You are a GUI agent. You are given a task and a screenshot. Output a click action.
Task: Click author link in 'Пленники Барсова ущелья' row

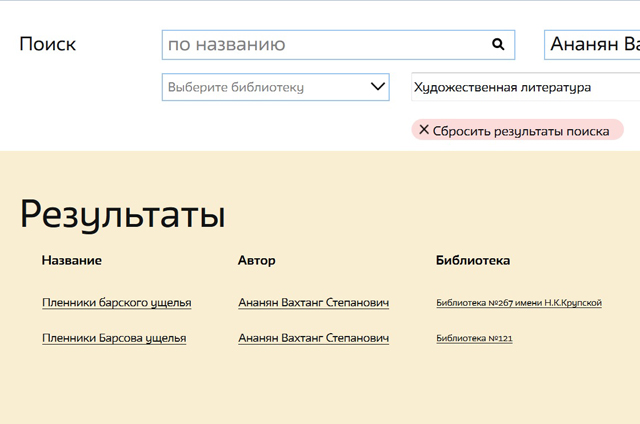[x=313, y=338]
